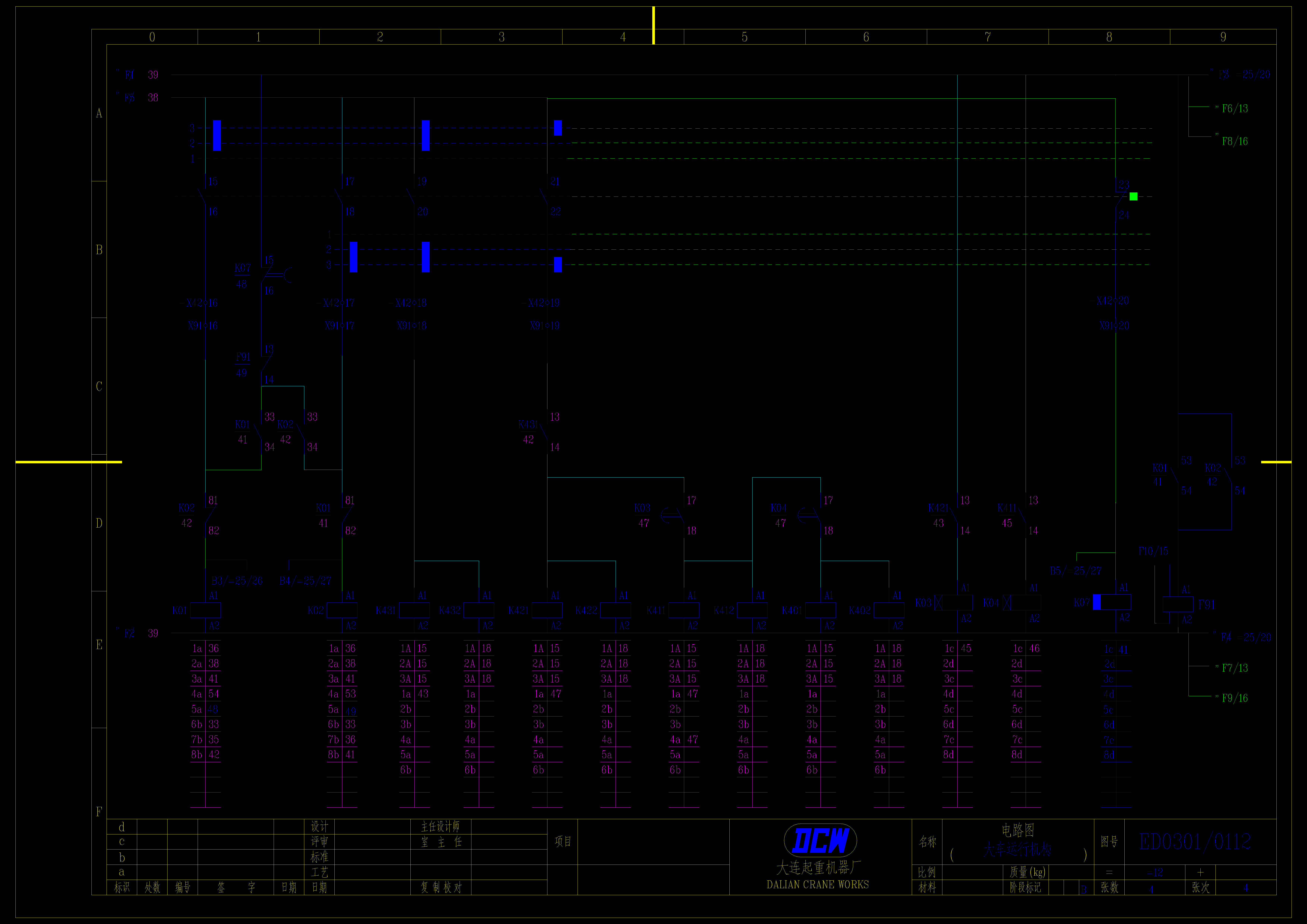Select the -X42:16 terminal label

pyautogui.click(x=199, y=303)
